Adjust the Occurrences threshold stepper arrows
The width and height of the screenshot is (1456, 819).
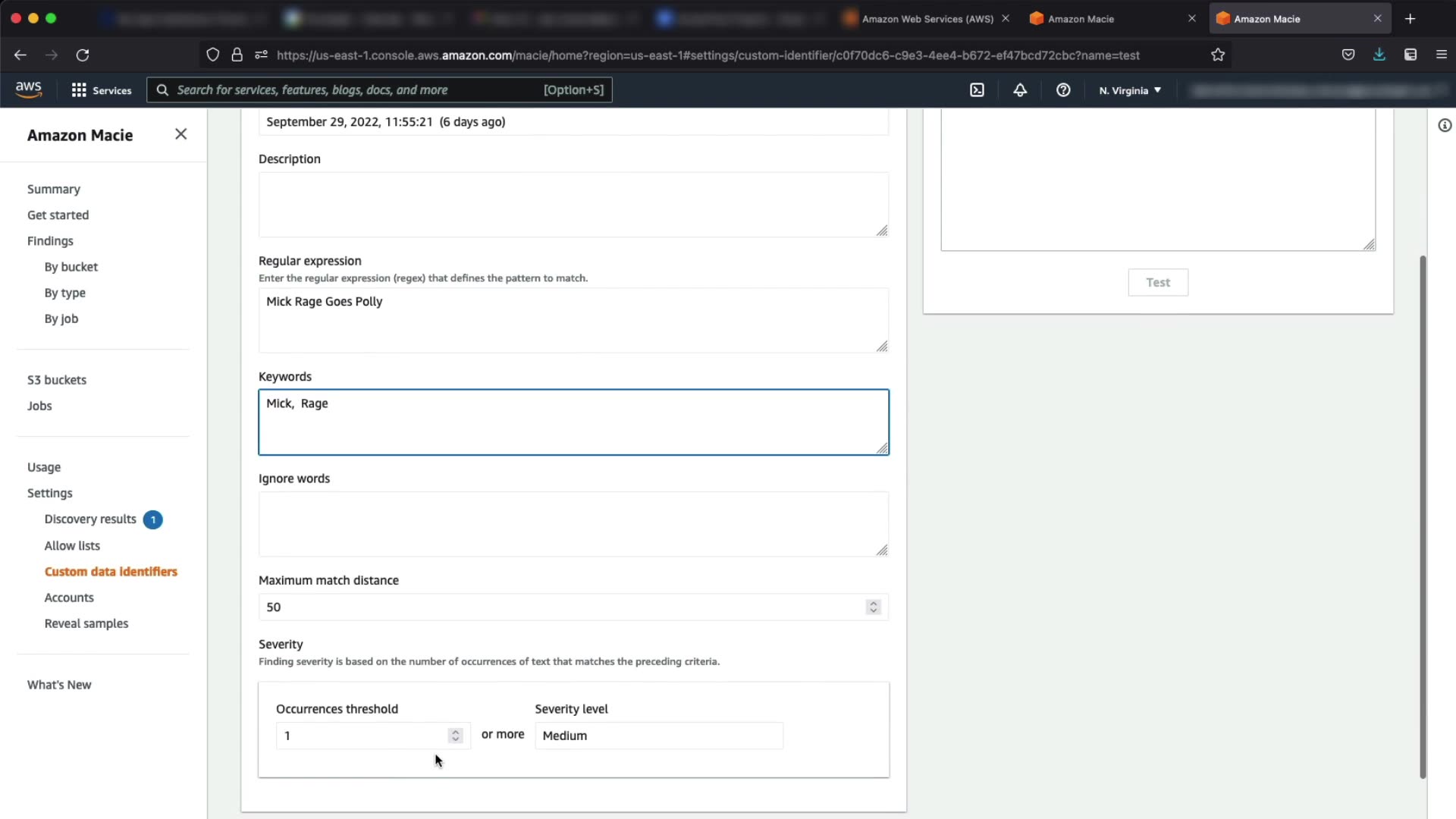coord(455,736)
